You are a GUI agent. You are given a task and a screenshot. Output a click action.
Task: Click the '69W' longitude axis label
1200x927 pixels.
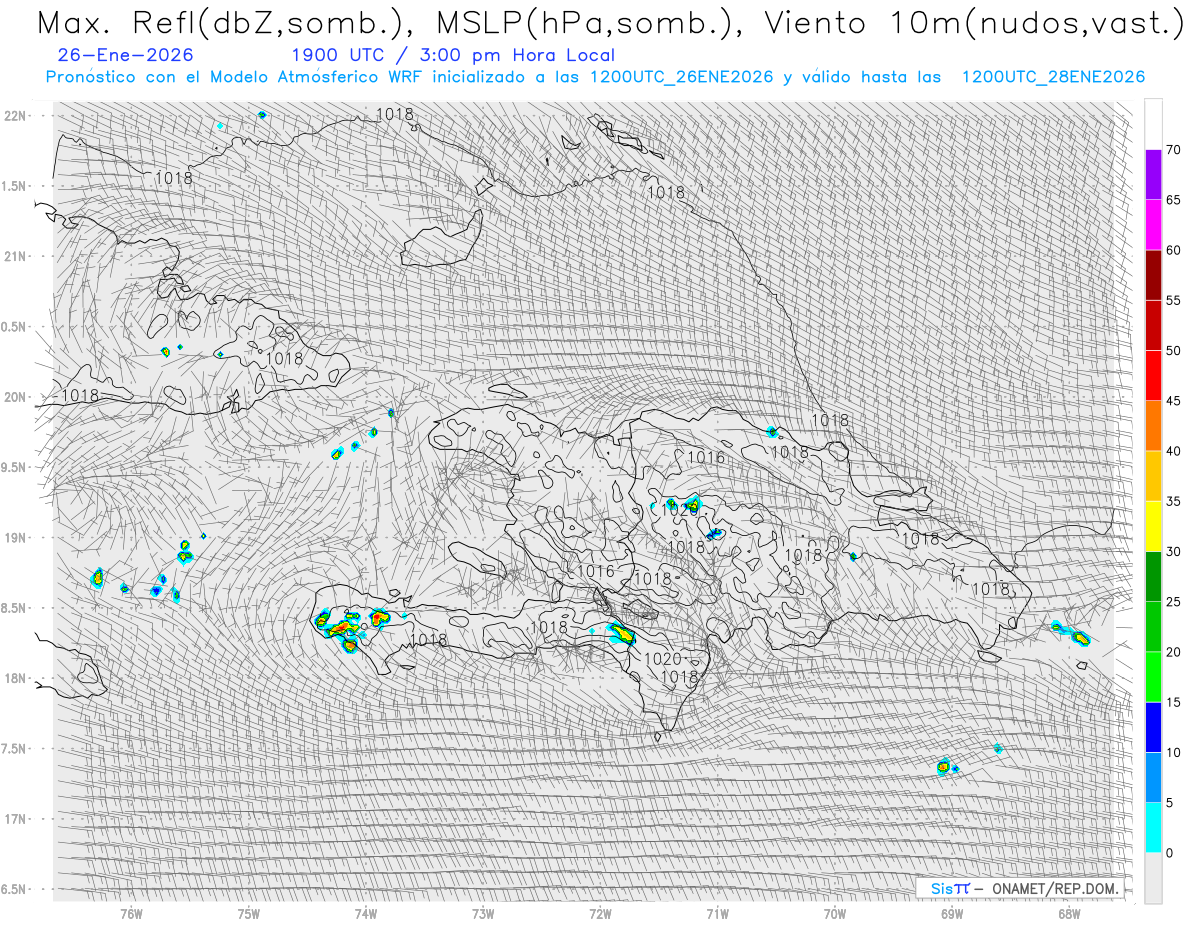coord(951,913)
